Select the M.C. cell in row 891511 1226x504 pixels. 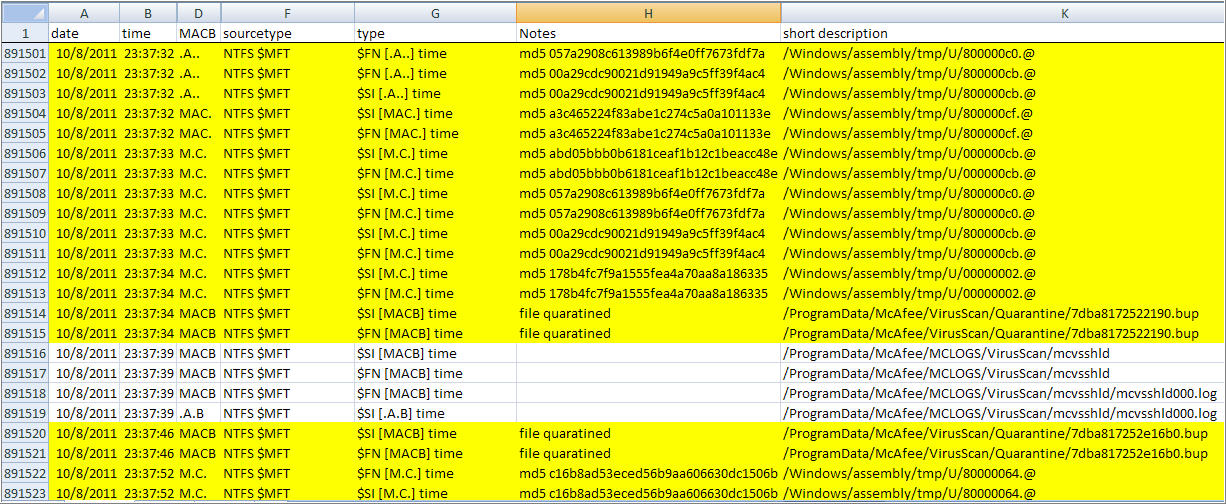pos(198,253)
